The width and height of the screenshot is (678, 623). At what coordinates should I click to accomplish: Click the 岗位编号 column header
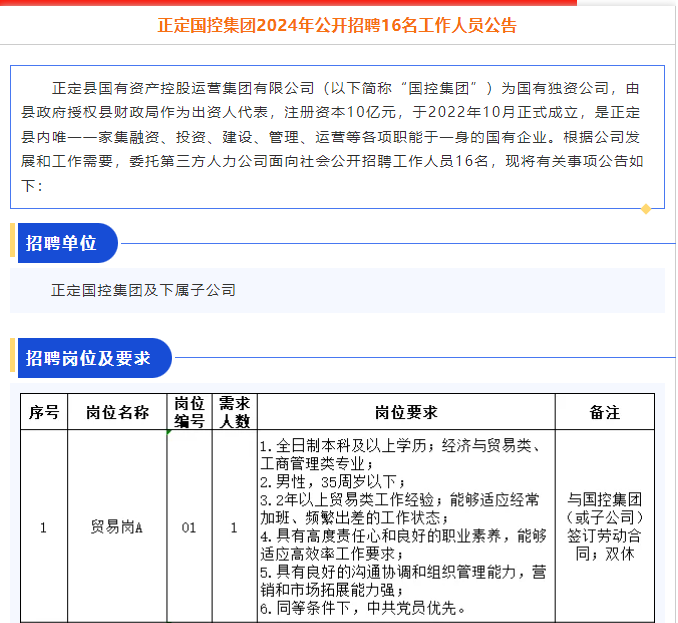[189, 412]
